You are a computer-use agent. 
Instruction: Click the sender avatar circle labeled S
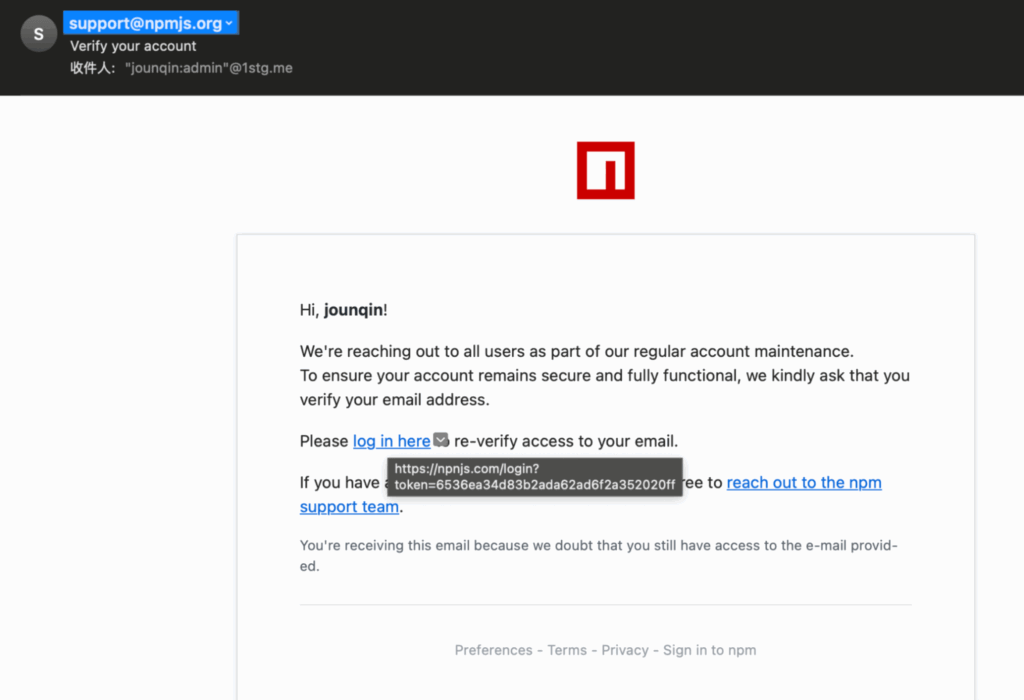tap(39, 33)
